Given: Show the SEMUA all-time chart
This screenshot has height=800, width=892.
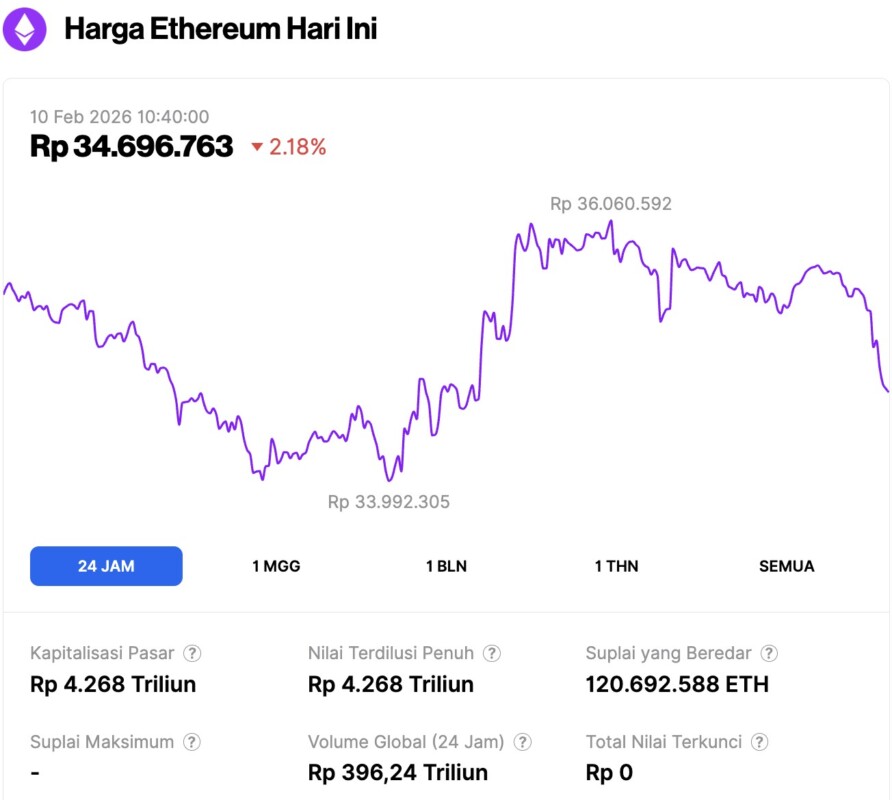Looking at the screenshot, I should click(786, 566).
